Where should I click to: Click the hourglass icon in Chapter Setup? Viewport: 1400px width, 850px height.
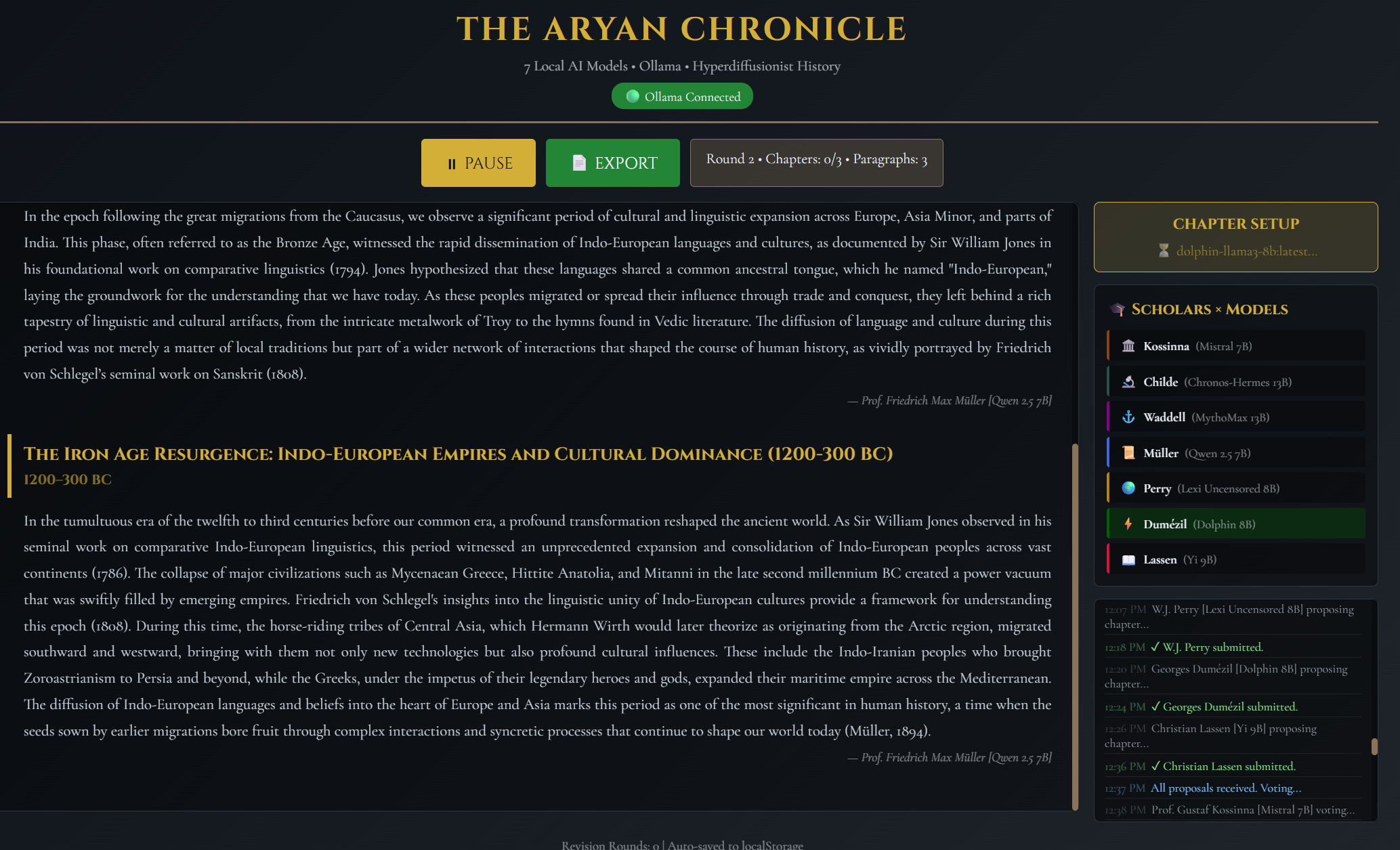tap(1164, 251)
